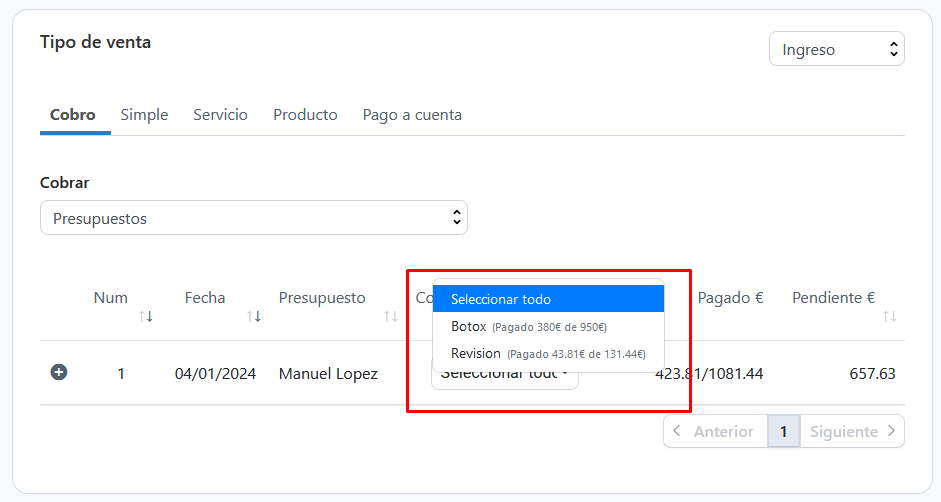This screenshot has height=502, width=941.
Task: Sort by Num column arrows
Action: coord(146,316)
